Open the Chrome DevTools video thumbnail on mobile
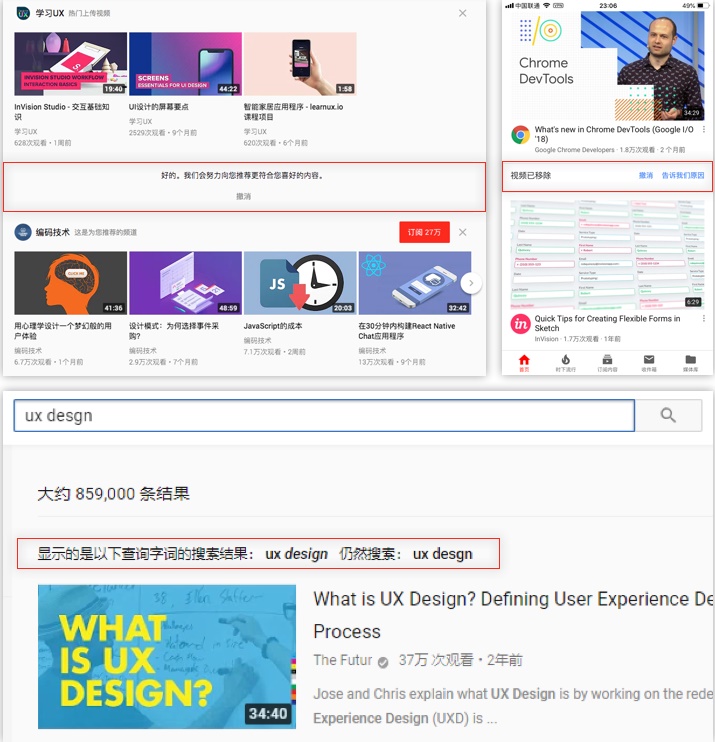The width and height of the screenshot is (715, 742). [608, 66]
